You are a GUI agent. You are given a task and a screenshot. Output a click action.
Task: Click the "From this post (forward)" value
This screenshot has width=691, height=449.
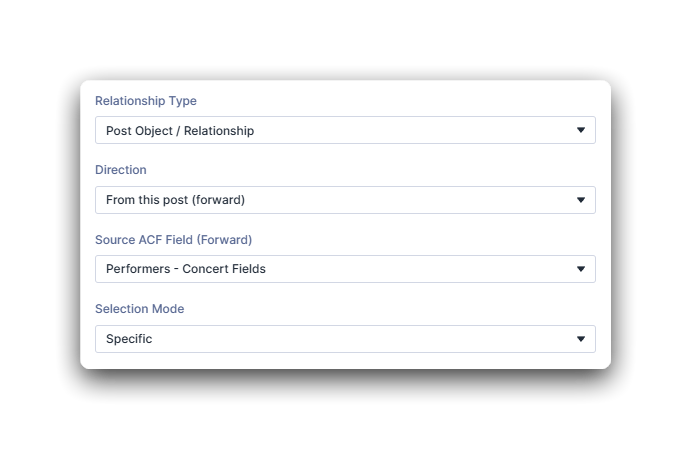pyautogui.click(x=175, y=200)
